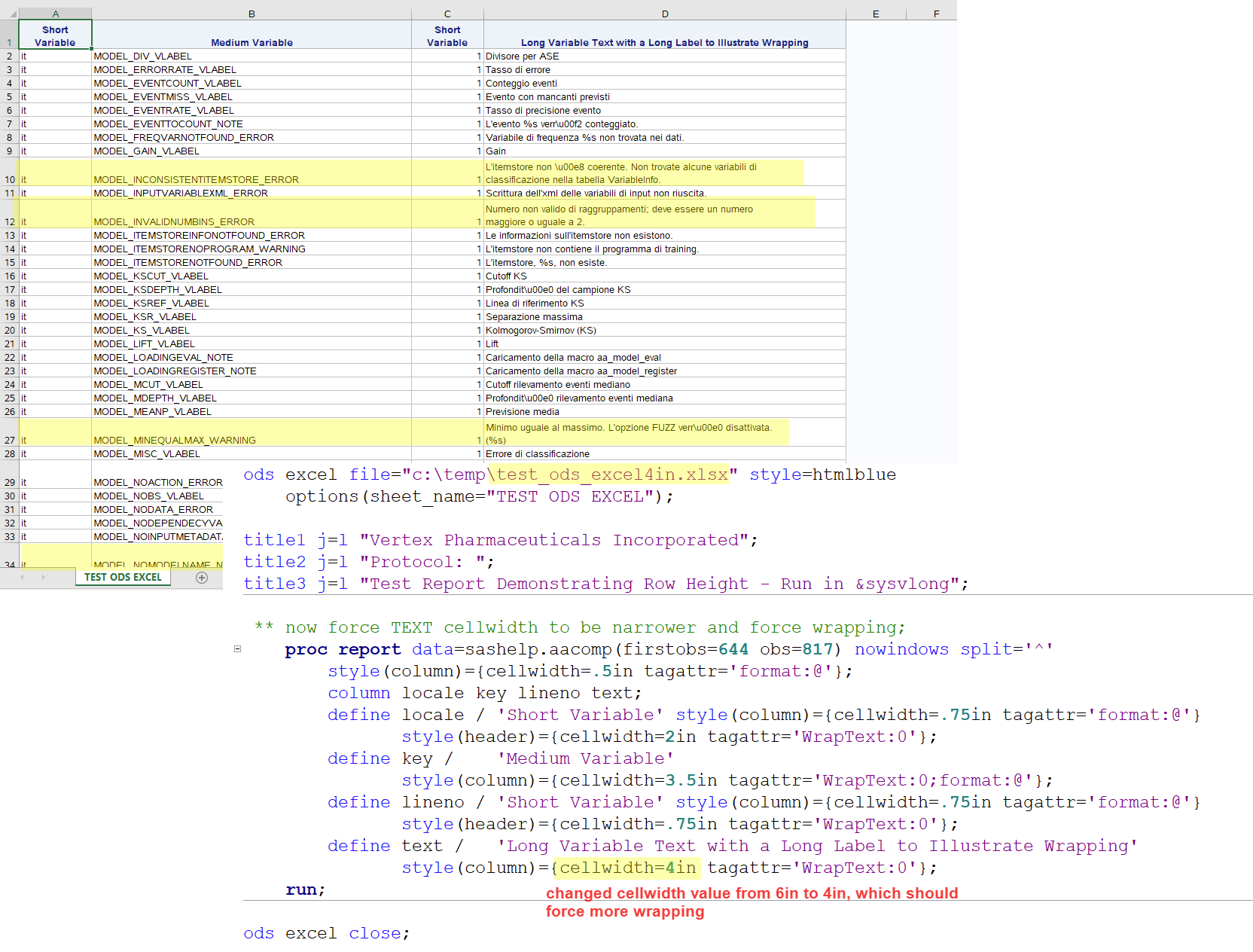
Task: Click the ods excel close statement
Action: click(326, 933)
